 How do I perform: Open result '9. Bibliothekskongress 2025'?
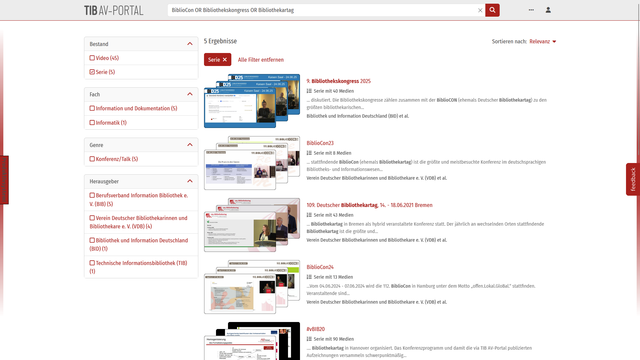click(x=338, y=81)
